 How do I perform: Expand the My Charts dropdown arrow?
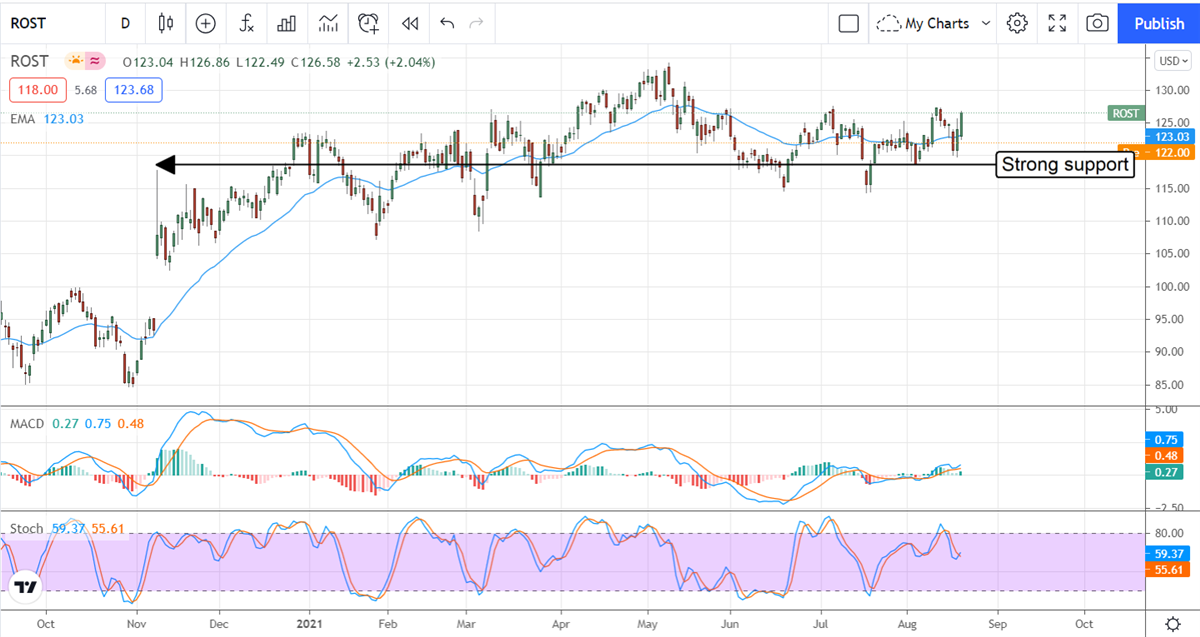coord(986,23)
